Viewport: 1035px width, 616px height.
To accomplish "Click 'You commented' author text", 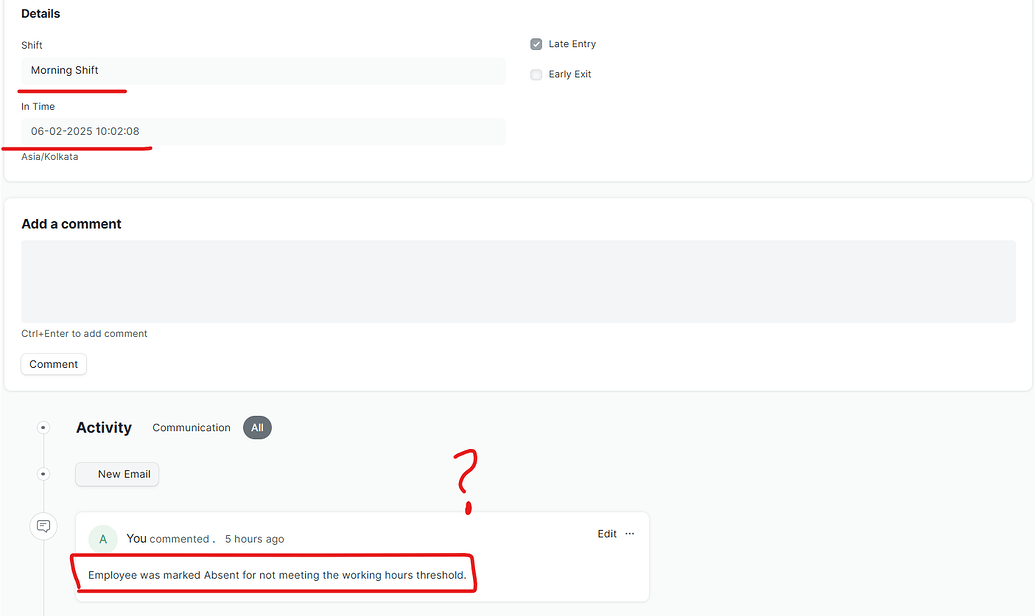I will (x=168, y=539).
